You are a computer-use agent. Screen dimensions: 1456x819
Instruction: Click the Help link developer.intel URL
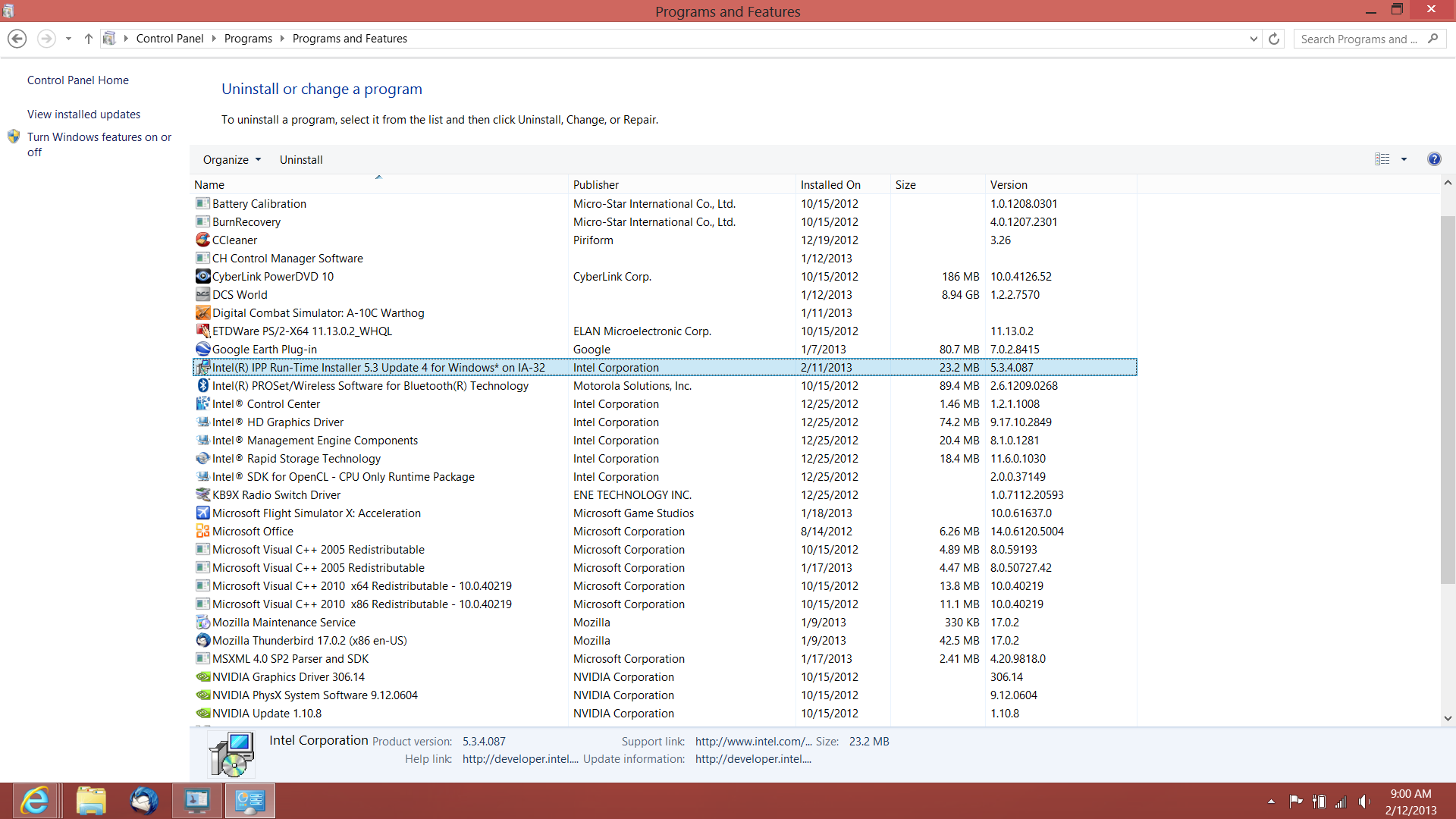click(520, 759)
